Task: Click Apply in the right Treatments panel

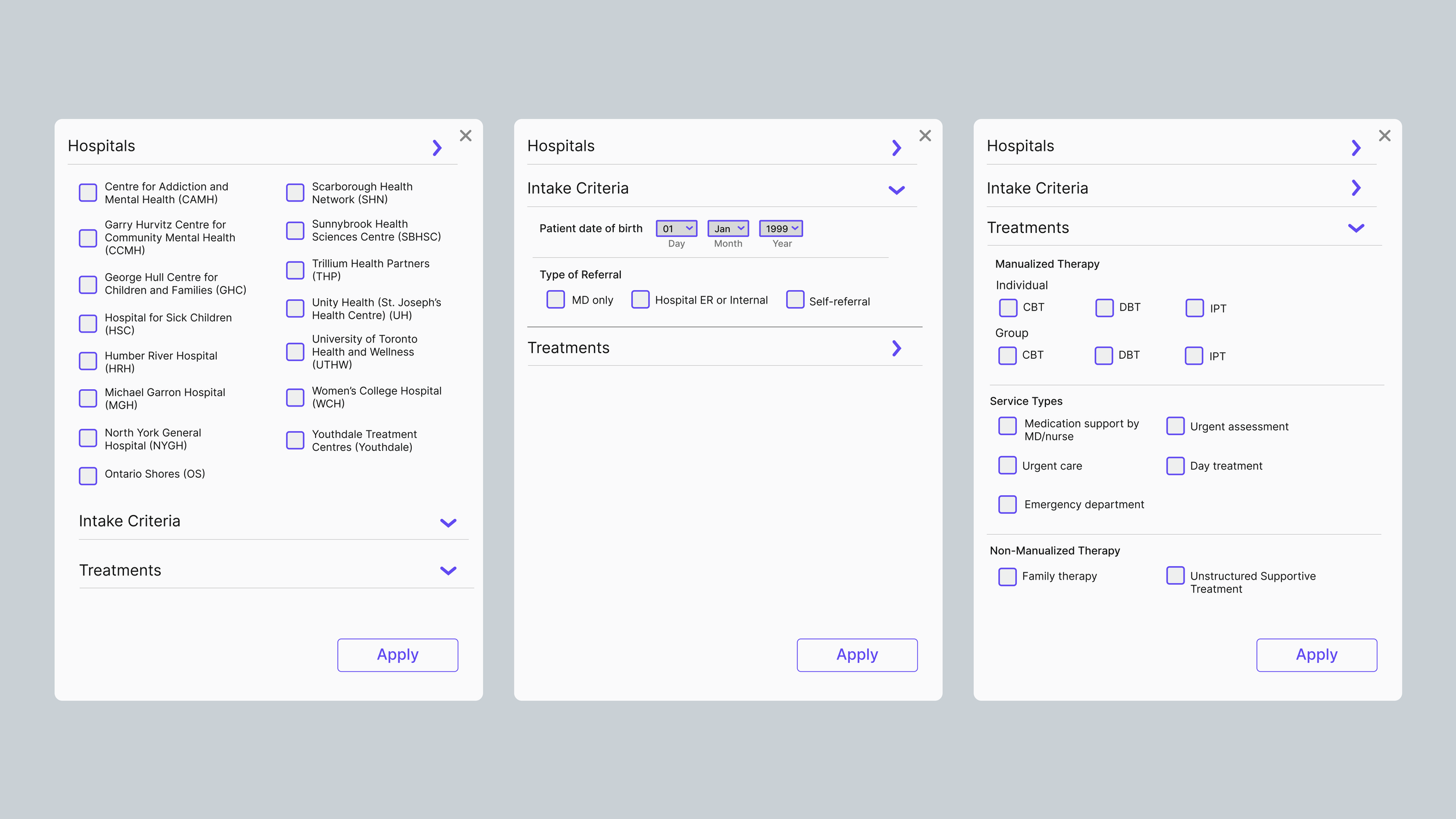Action: 1316,655
